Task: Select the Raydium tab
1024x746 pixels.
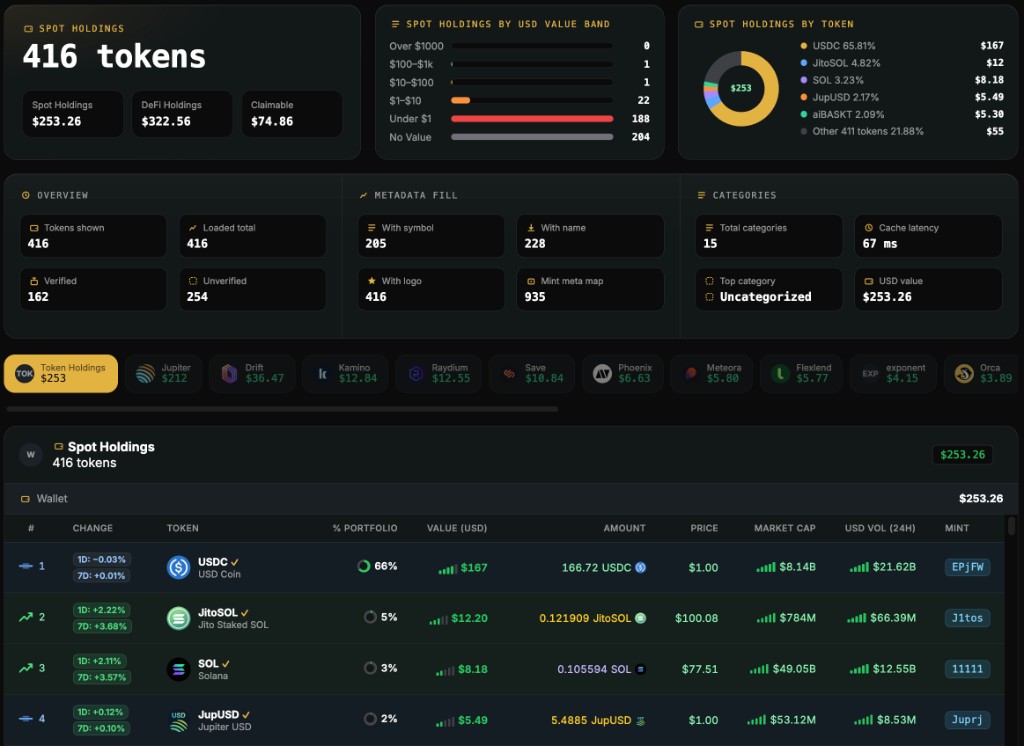Action: [x=438, y=374]
